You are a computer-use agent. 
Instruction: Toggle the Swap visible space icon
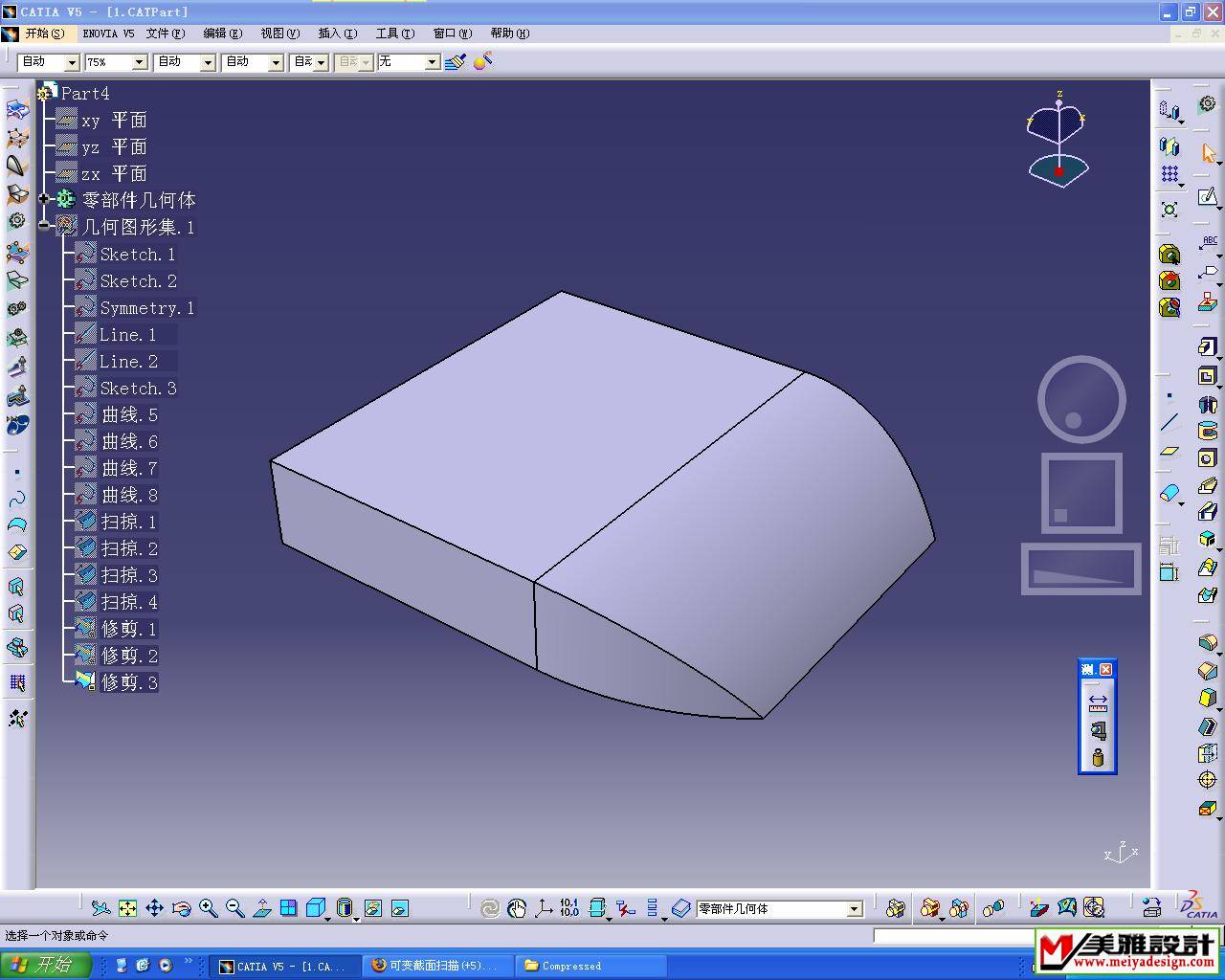[x=400, y=908]
